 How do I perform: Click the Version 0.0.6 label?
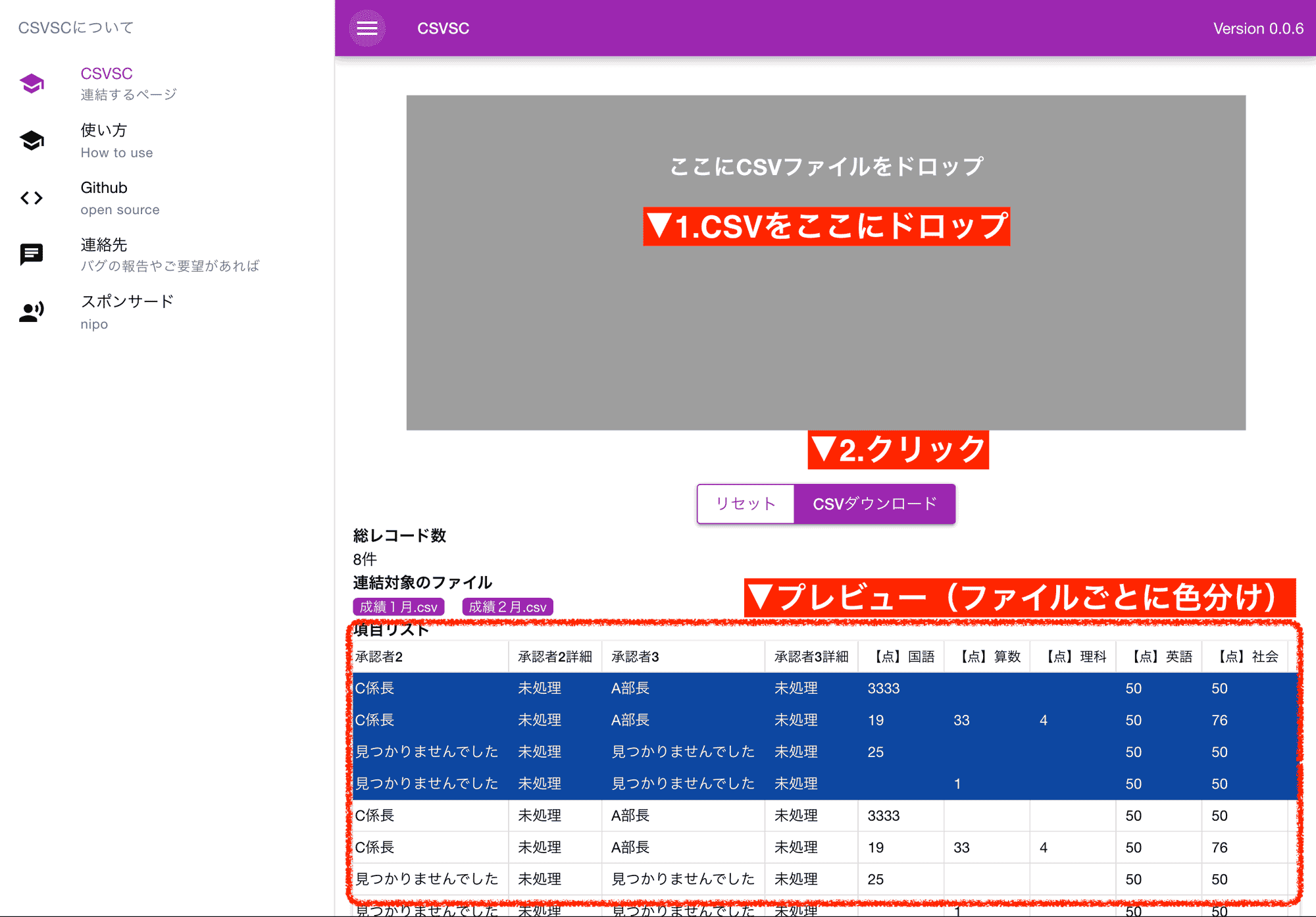(x=1257, y=28)
